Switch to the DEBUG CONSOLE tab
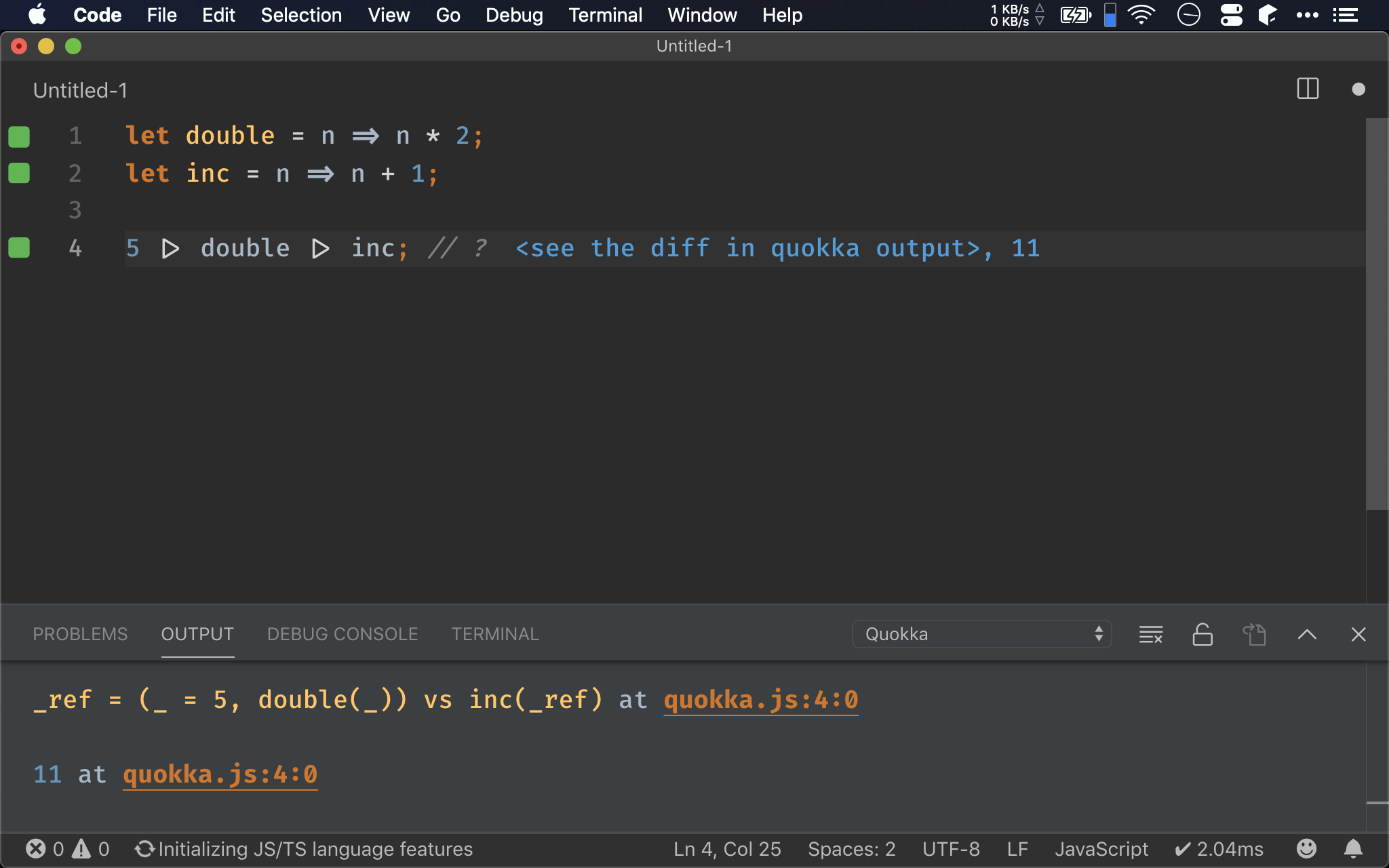The image size is (1389, 868). tap(343, 634)
